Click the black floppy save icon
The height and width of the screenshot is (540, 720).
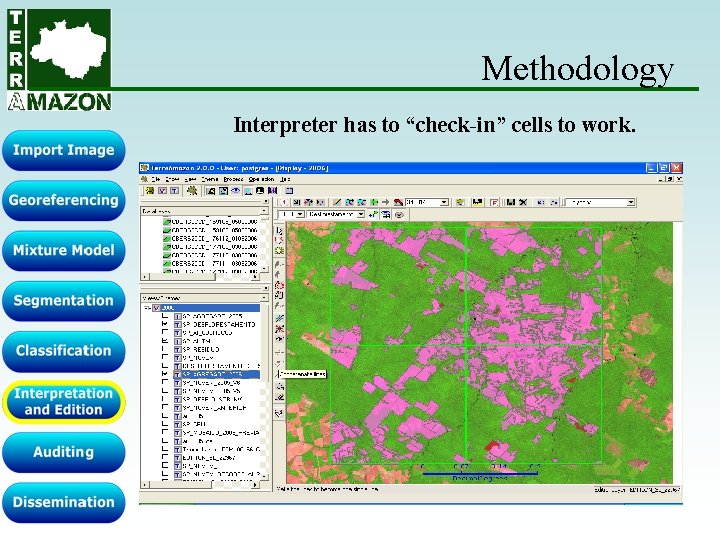click(510, 202)
